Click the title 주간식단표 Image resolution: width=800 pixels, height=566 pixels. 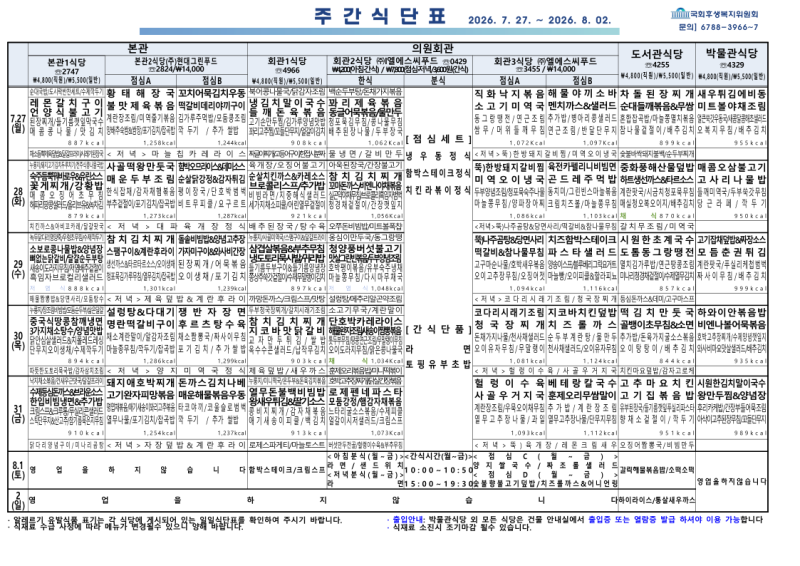coord(380,17)
